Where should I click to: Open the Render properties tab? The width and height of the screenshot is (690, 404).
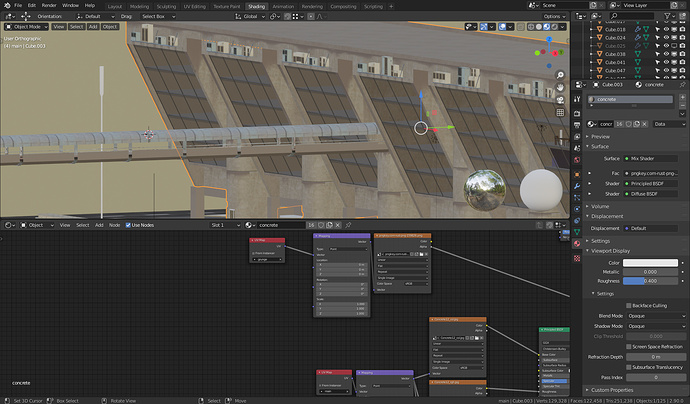pos(577,114)
